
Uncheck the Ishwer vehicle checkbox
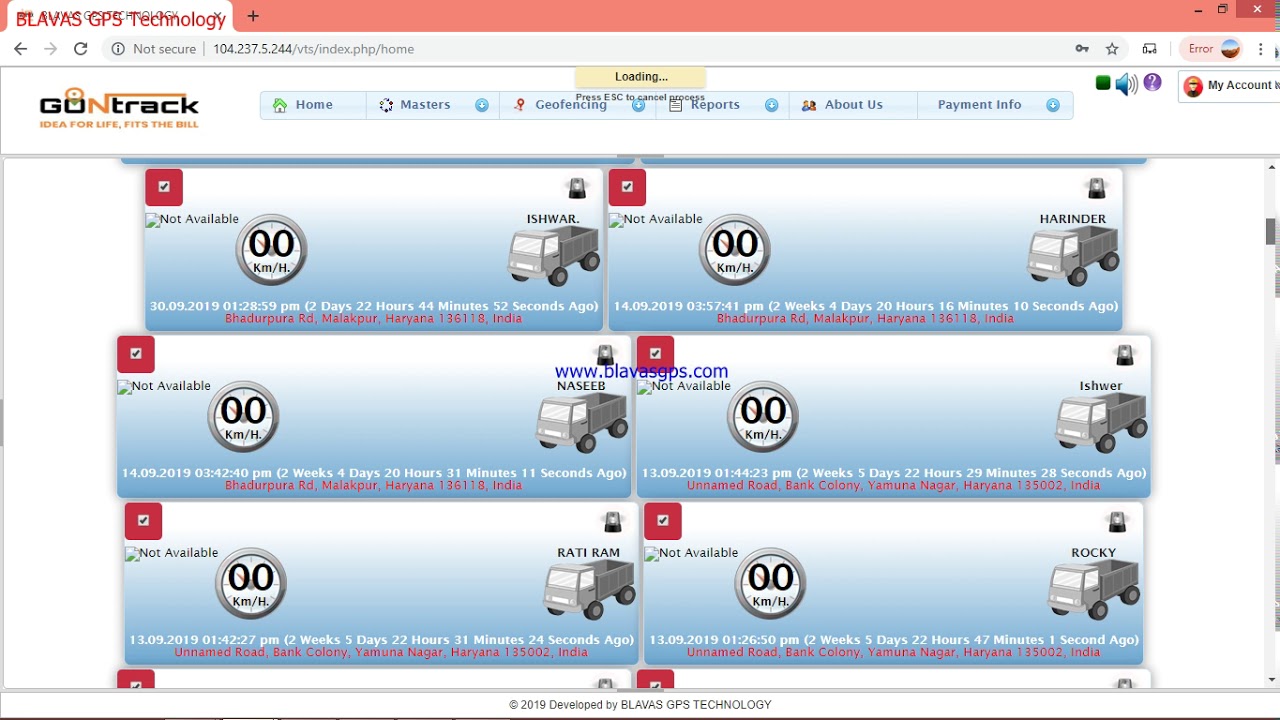[656, 354]
